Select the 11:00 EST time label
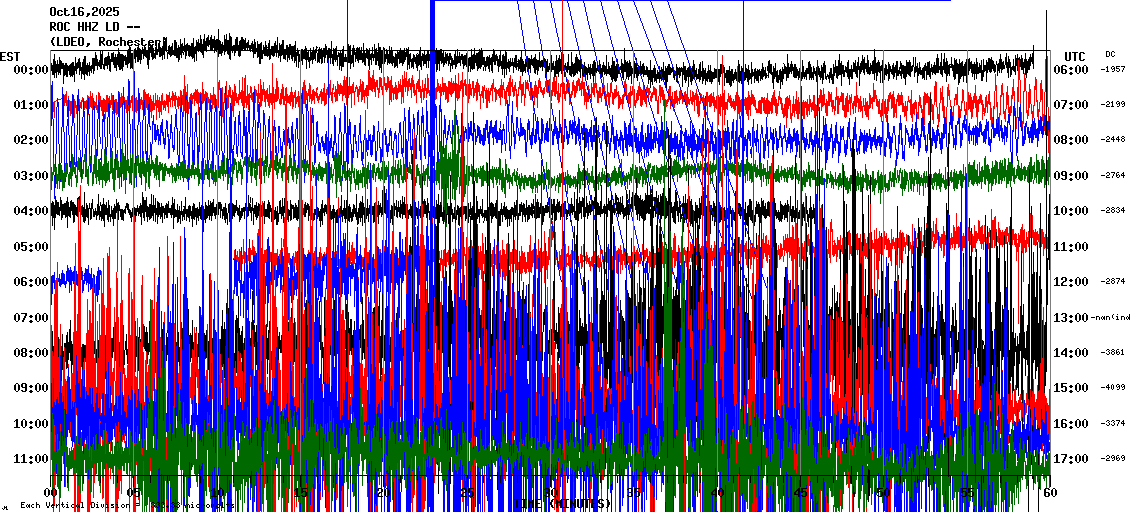This screenshot has height=519, width=1130. pos(32,459)
